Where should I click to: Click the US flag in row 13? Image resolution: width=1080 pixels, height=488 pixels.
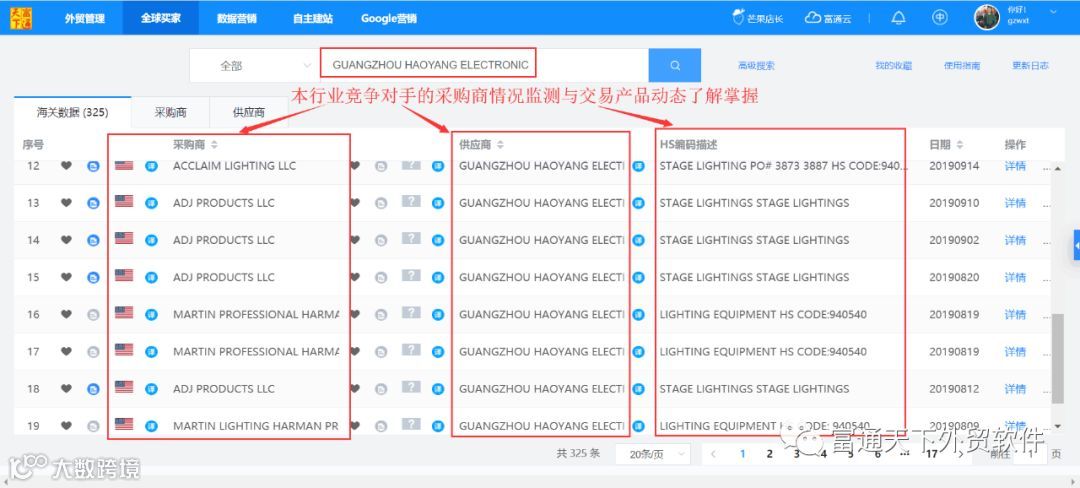(x=124, y=201)
